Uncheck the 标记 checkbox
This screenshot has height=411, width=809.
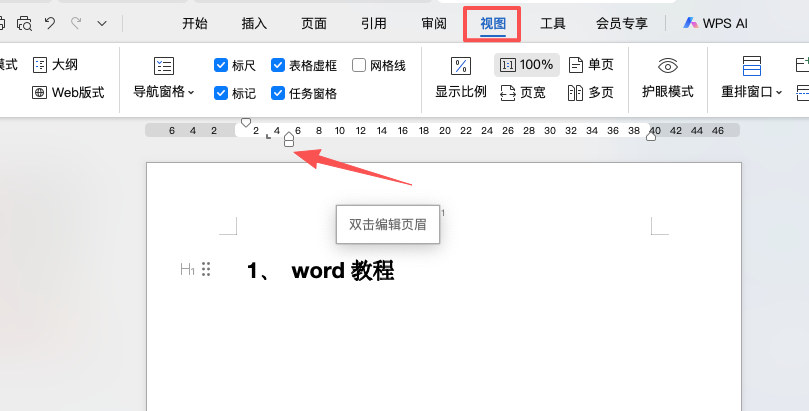221,93
